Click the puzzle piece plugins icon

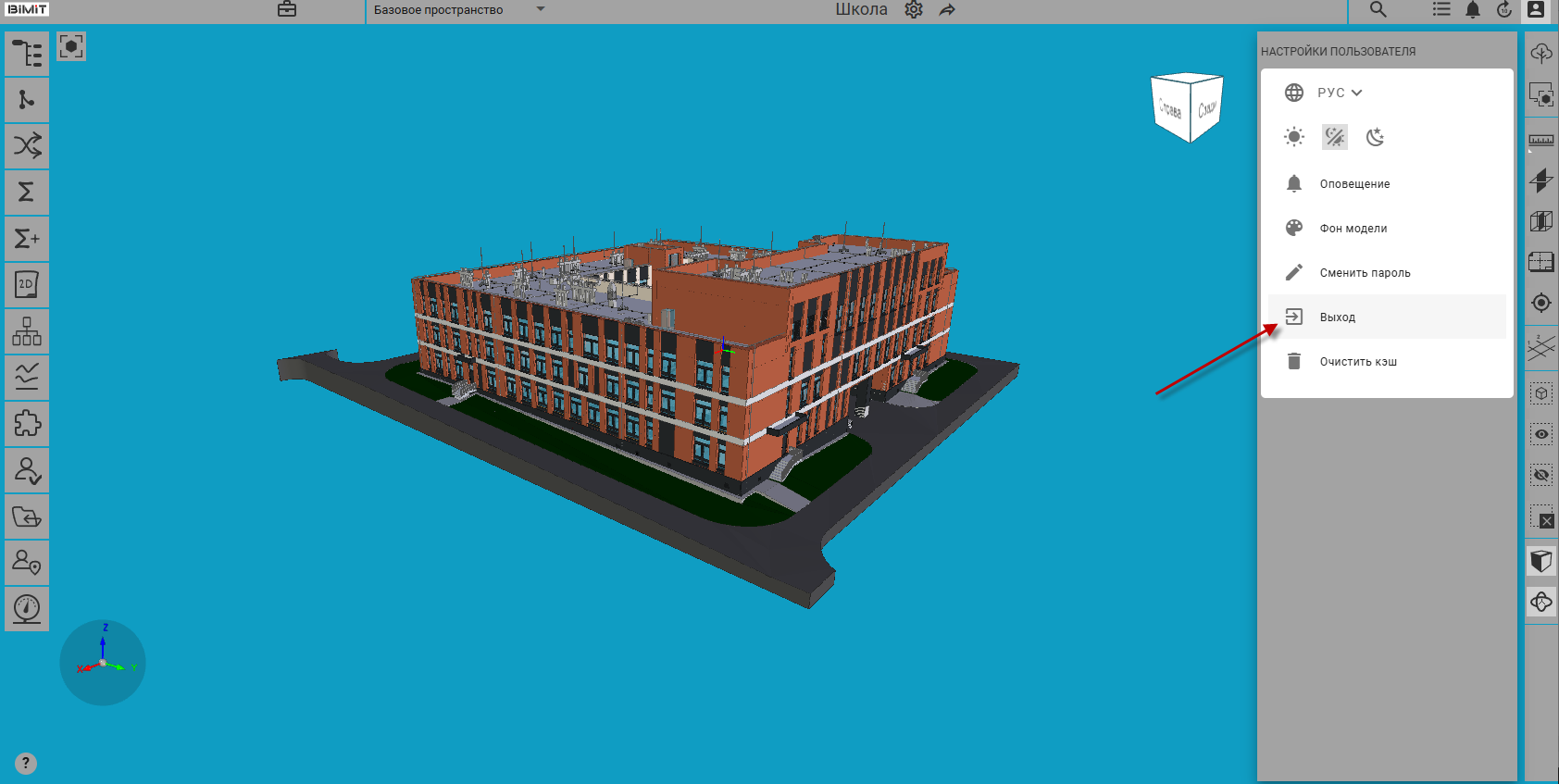point(27,424)
